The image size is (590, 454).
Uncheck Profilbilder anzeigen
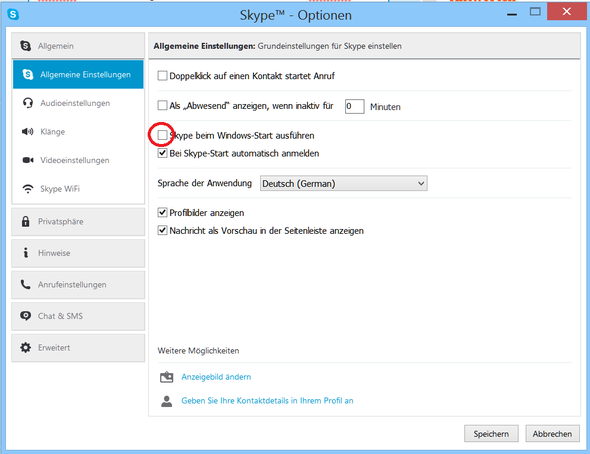pos(162,213)
